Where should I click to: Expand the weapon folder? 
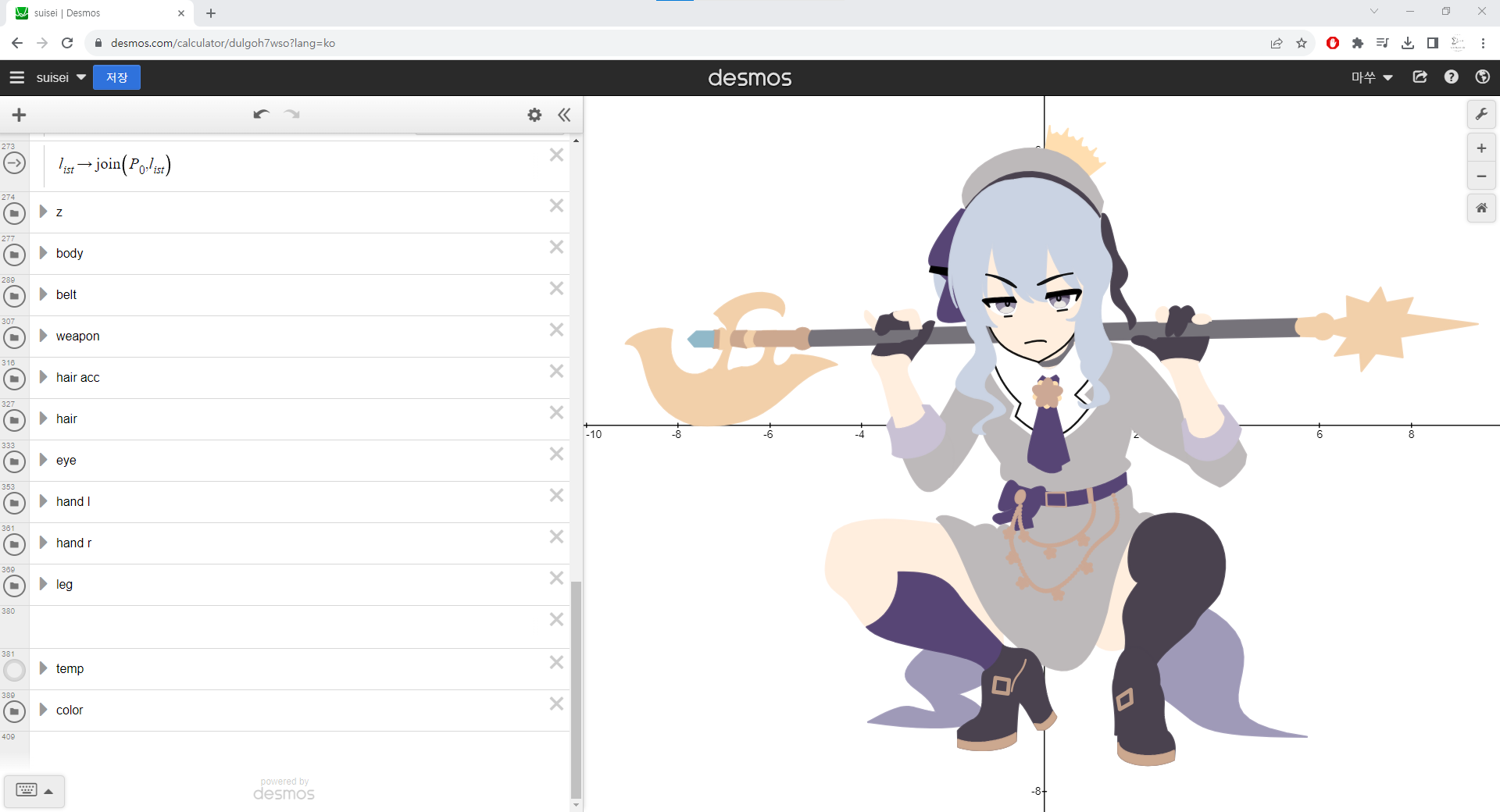coord(44,336)
